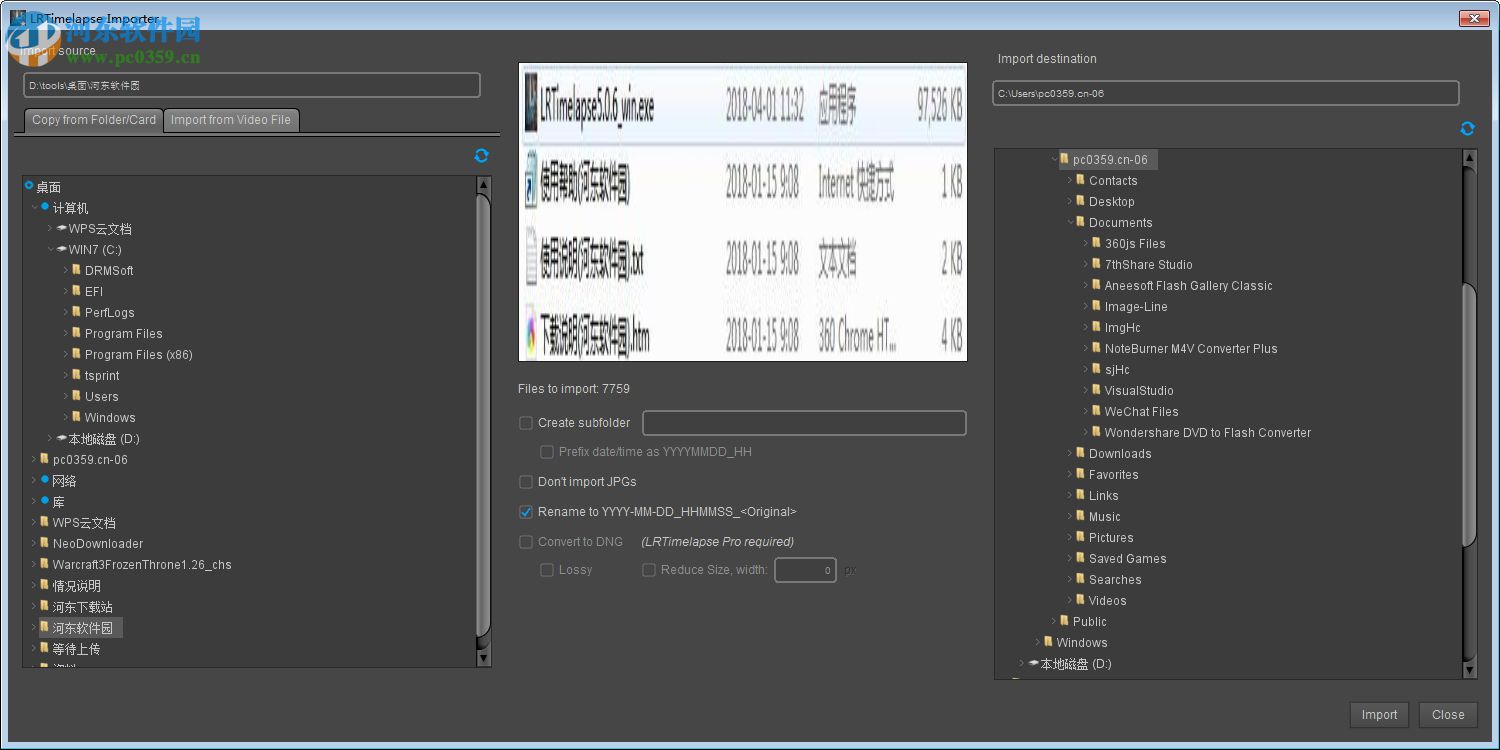
Task: Enable the Create subfolder checkbox
Action: click(526, 423)
